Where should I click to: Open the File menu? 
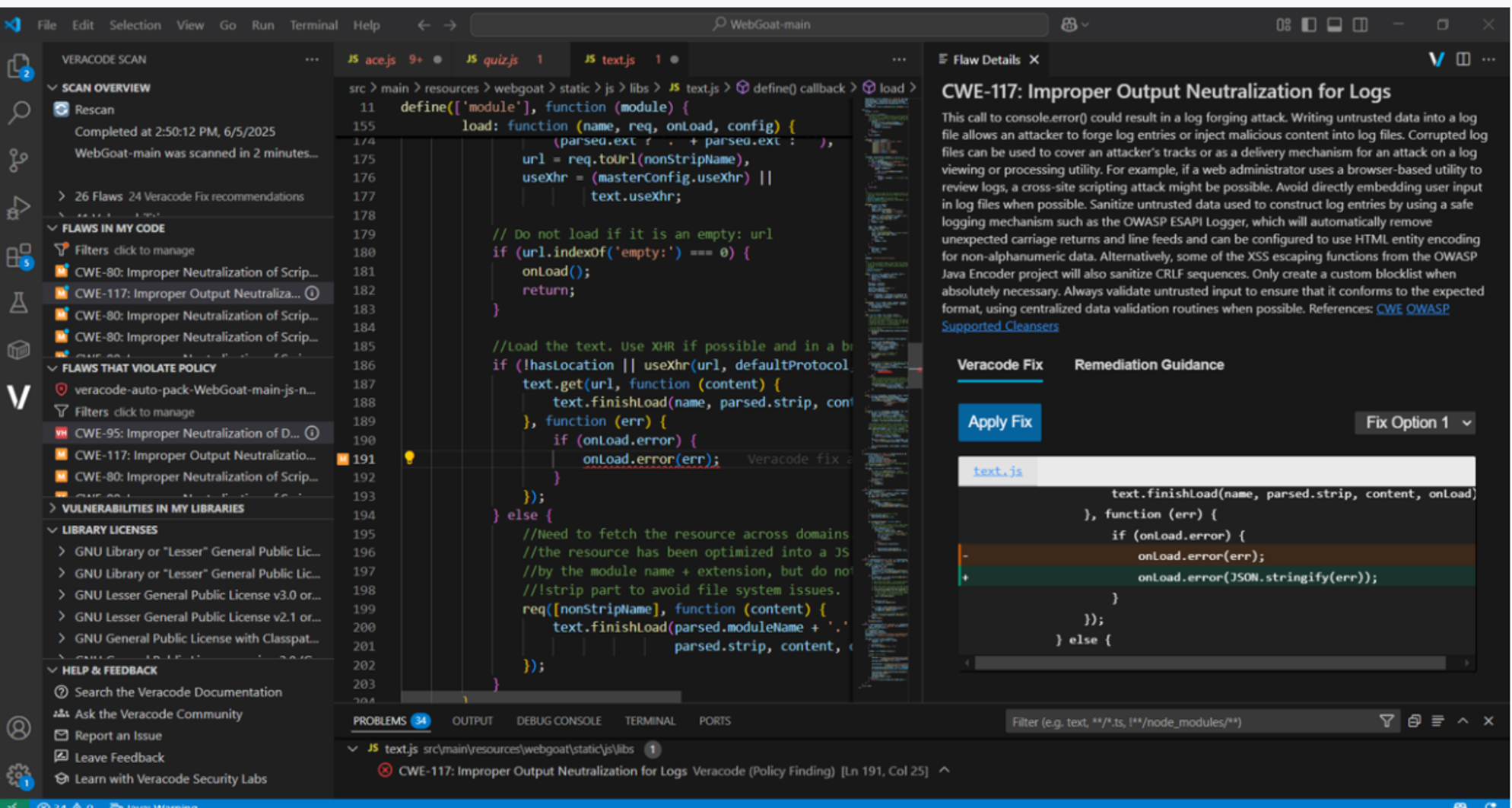tap(47, 25)
